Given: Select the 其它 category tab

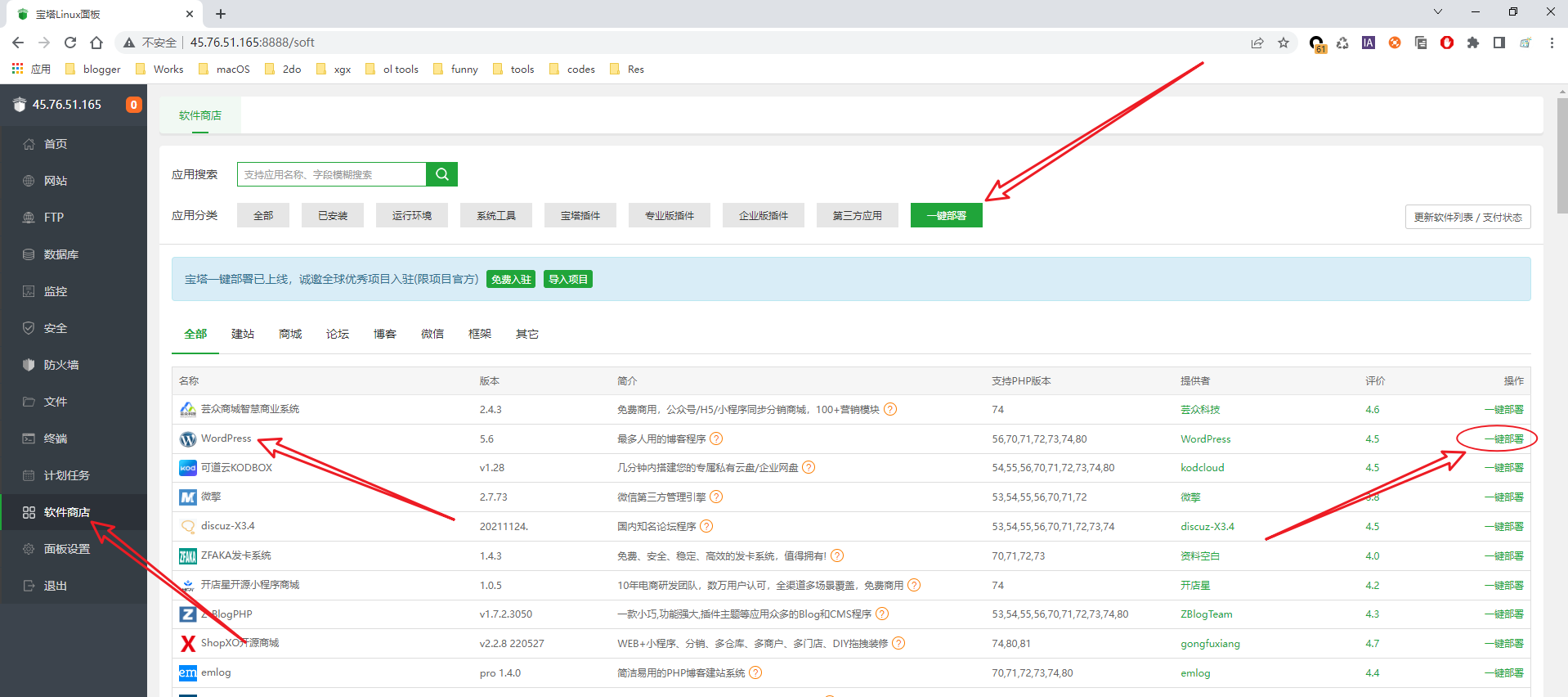Looking at the screenshot, I should [x=527, y=334].
